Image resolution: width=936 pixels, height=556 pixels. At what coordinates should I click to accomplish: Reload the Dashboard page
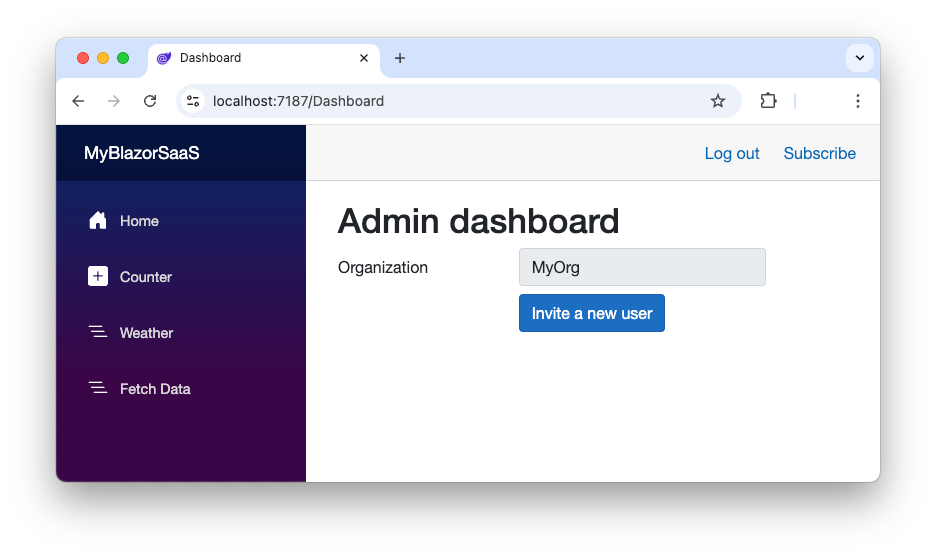150,101
